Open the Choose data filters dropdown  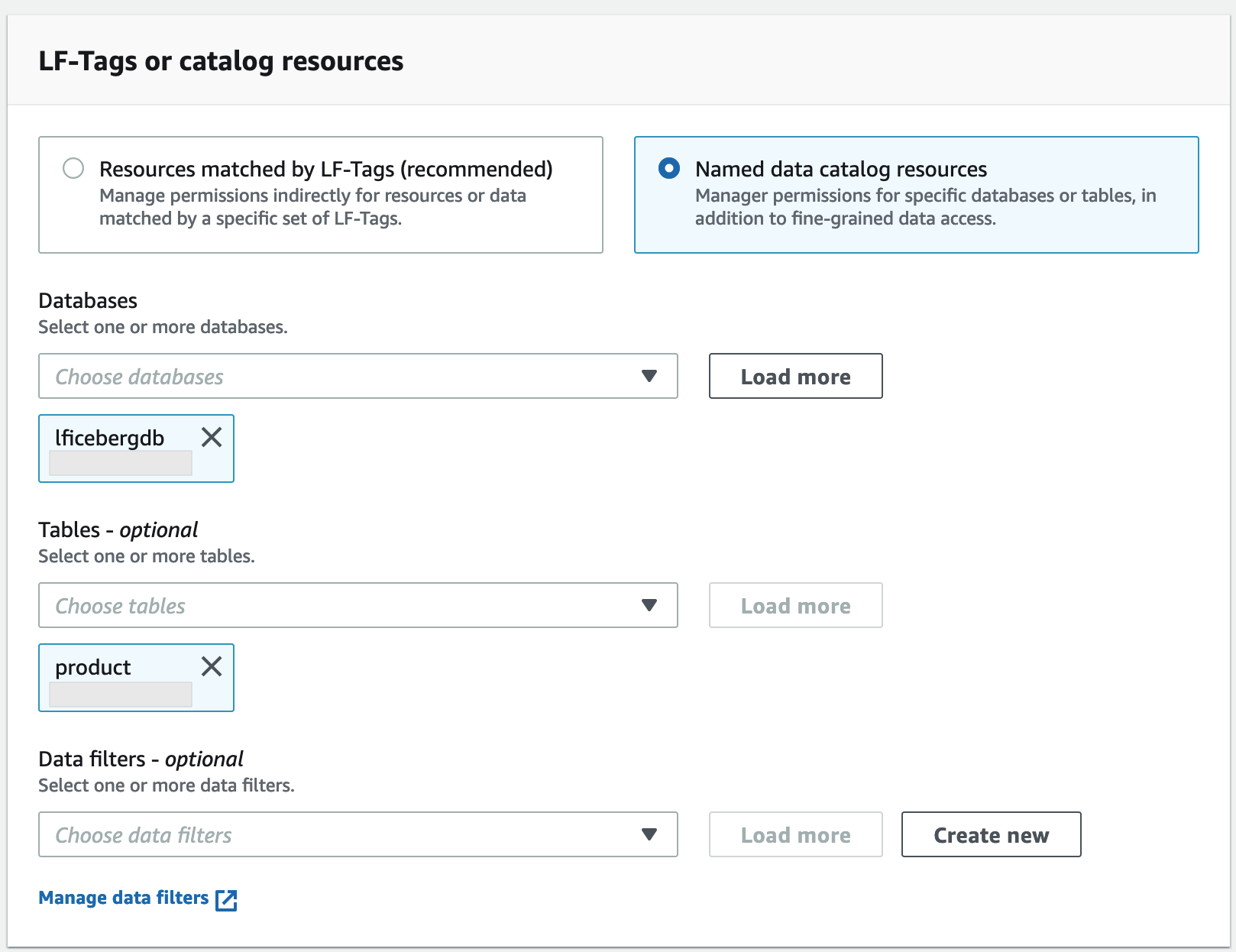[x=649, y=834]
